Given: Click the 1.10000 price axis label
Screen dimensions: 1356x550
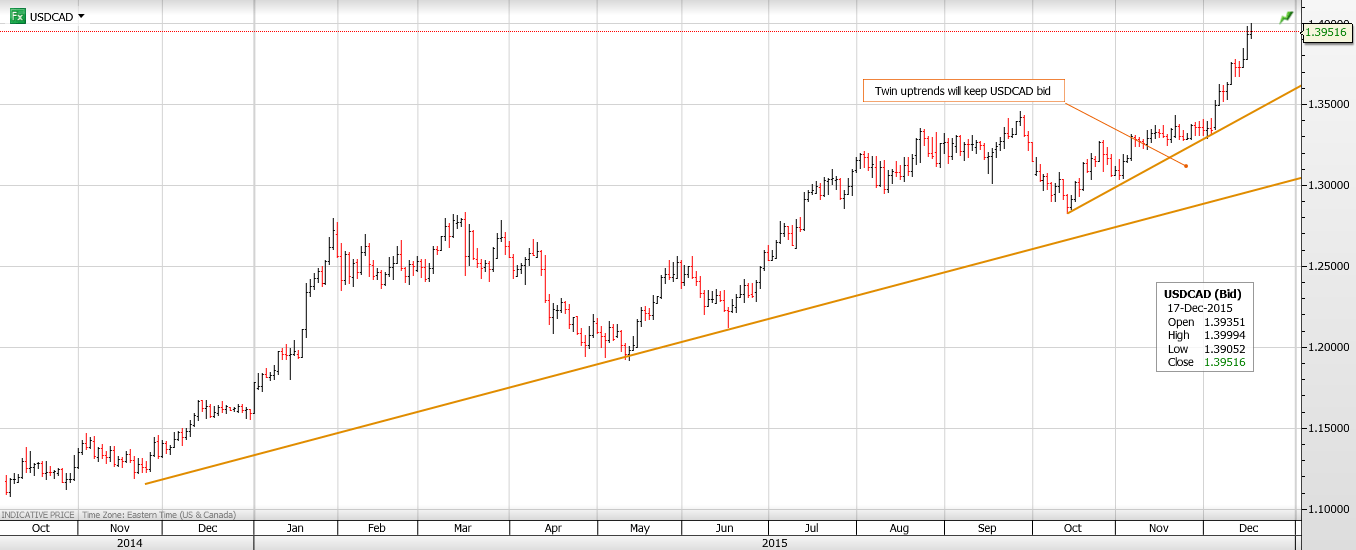Looking at the screenshot, I should 1328,509.
